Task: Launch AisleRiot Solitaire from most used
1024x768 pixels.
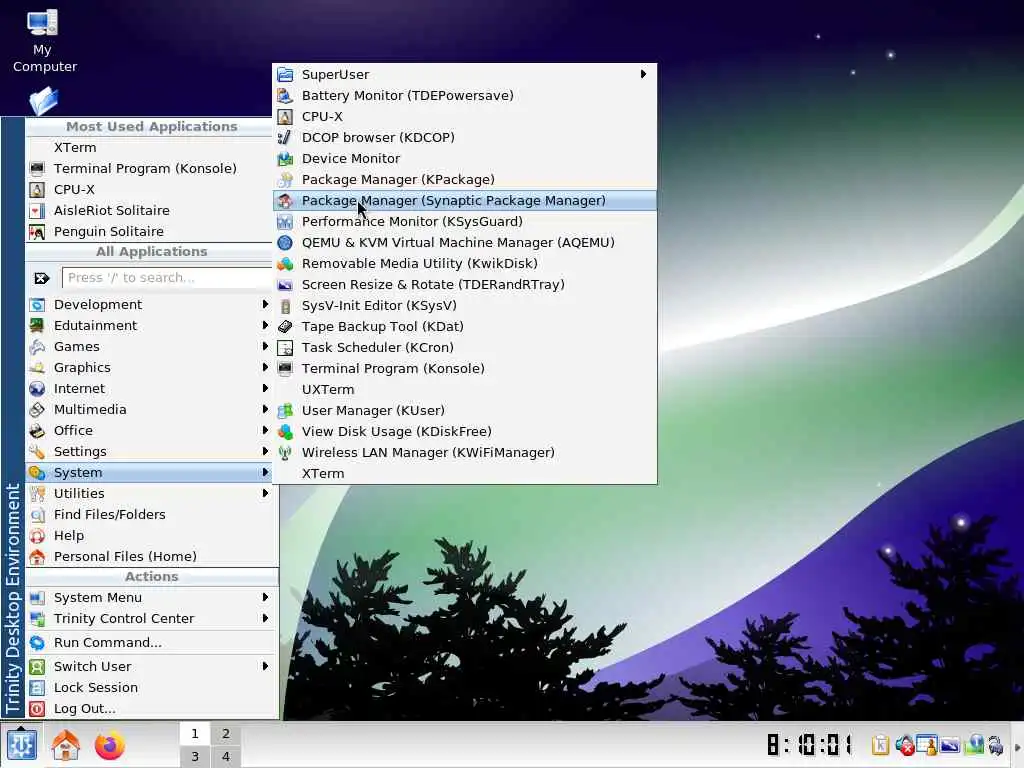Action: click(x=149, y=210)
